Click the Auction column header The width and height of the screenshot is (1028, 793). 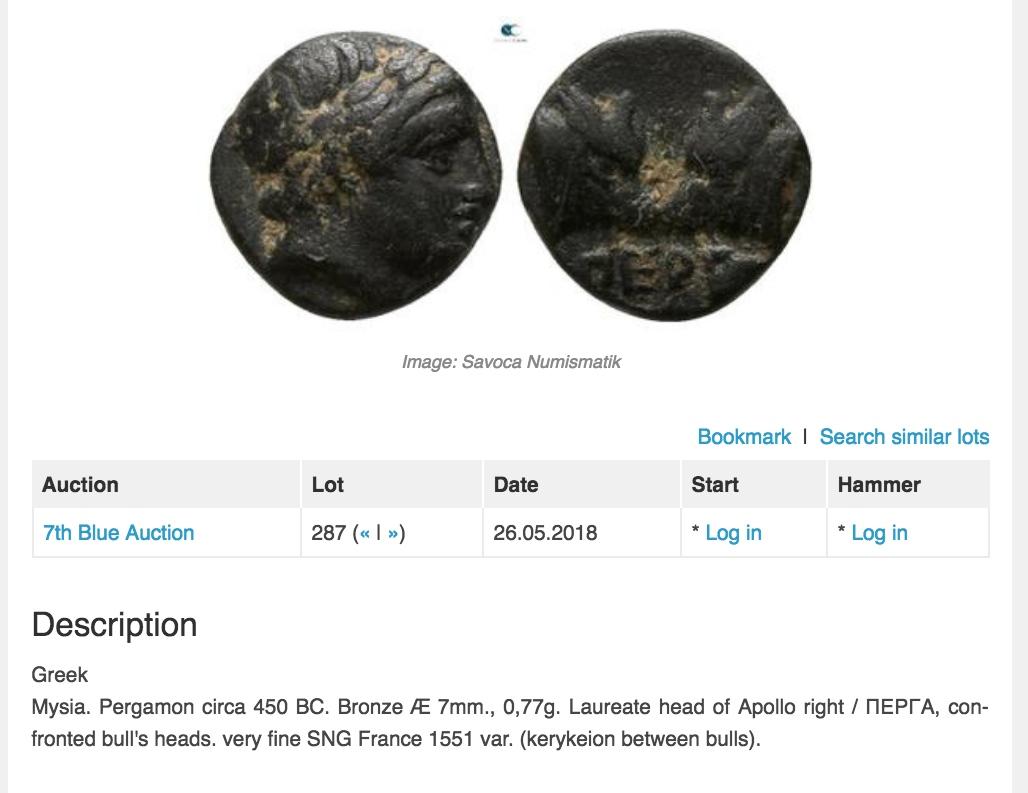coord(80,485)
